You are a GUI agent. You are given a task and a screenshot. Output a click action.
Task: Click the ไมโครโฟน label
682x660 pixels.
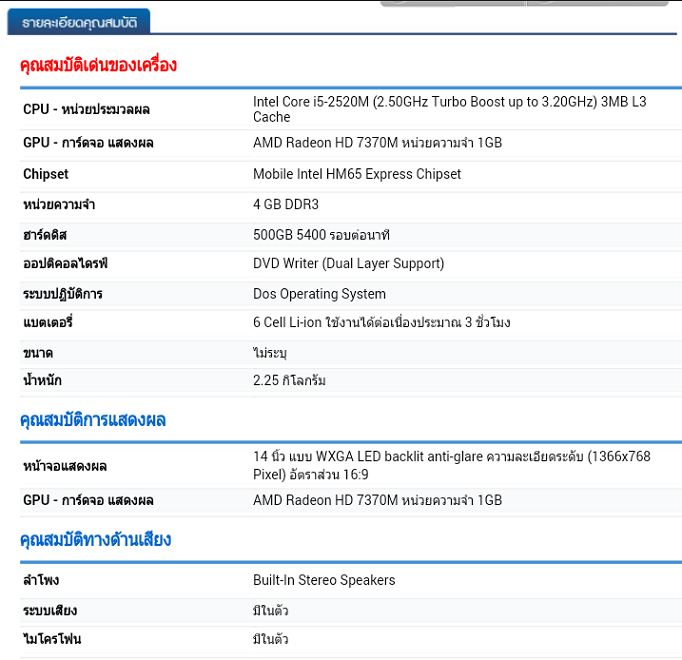click(x=52, y=639)
